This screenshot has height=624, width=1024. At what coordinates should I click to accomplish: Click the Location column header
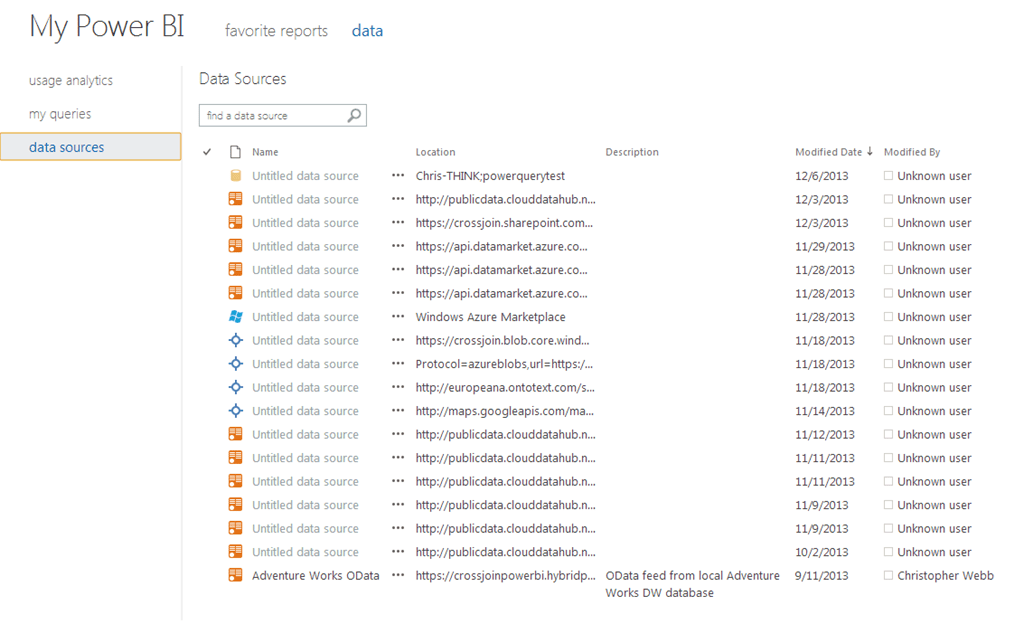pyautogui.click(x=435, y=152)
